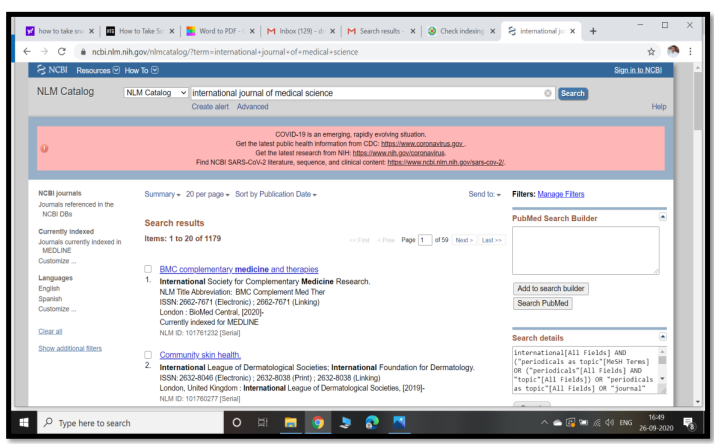Expand the 'Send to' menu

484,193
